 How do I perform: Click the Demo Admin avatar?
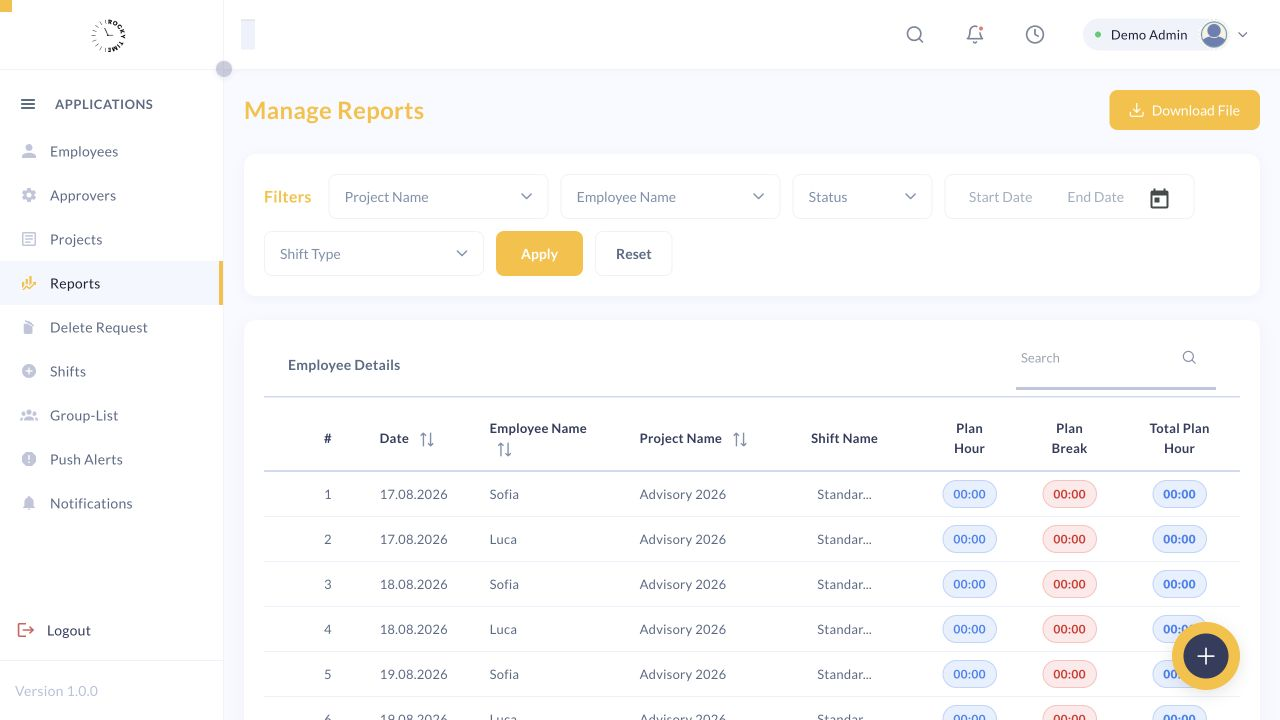pos(1214,35)
